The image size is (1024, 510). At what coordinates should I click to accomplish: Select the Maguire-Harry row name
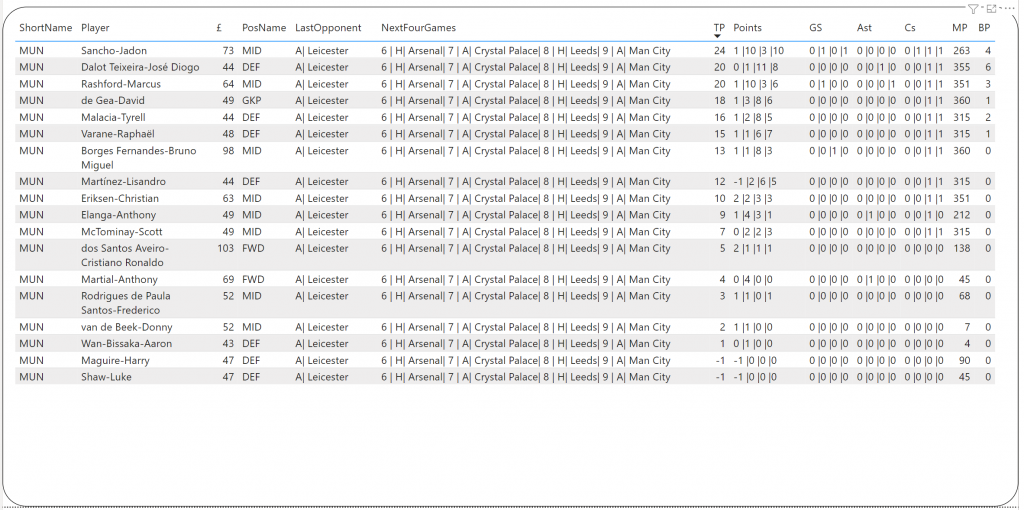point(115,361)
